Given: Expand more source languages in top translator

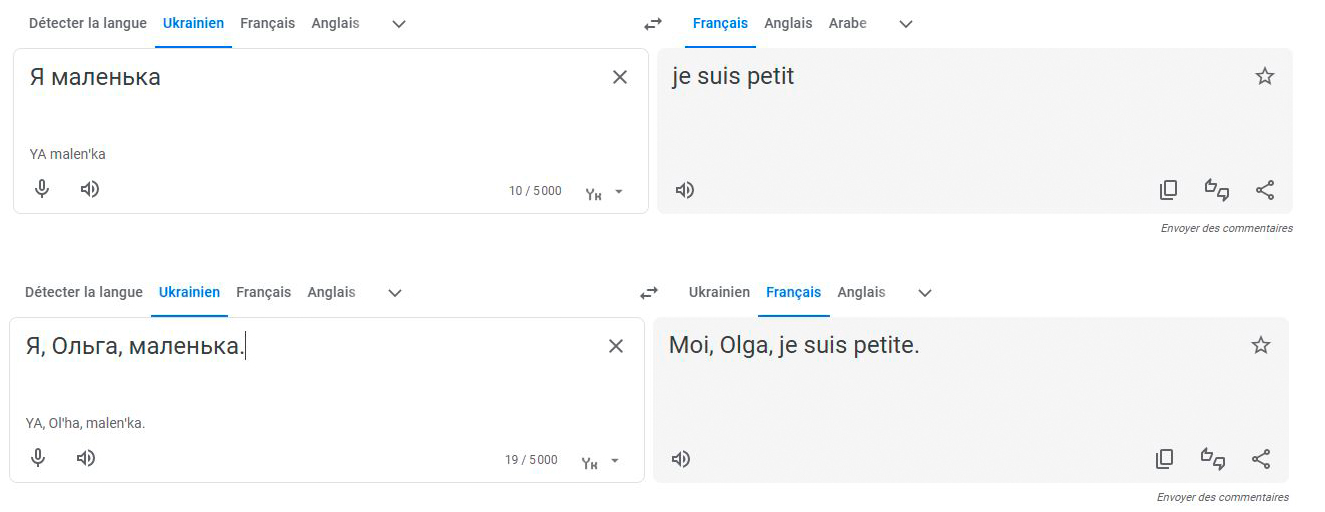Looking at the screenshot, I should pyautogui.click(x=399, y=24).
